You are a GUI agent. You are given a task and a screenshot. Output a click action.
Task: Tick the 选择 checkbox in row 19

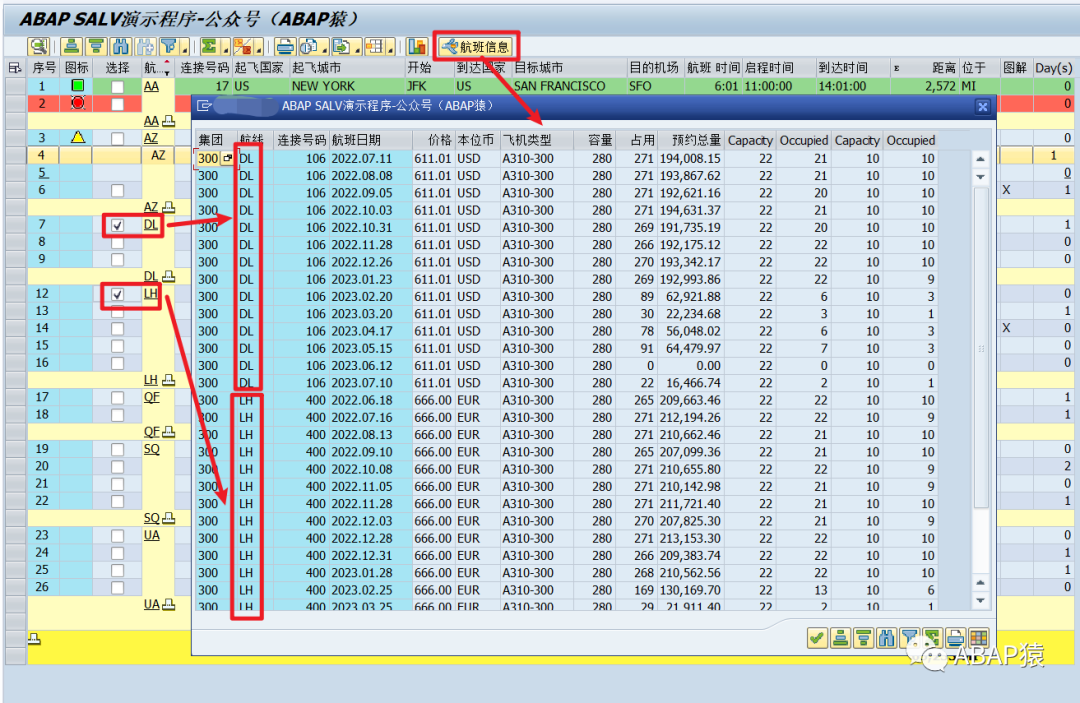tap(118, 450)
